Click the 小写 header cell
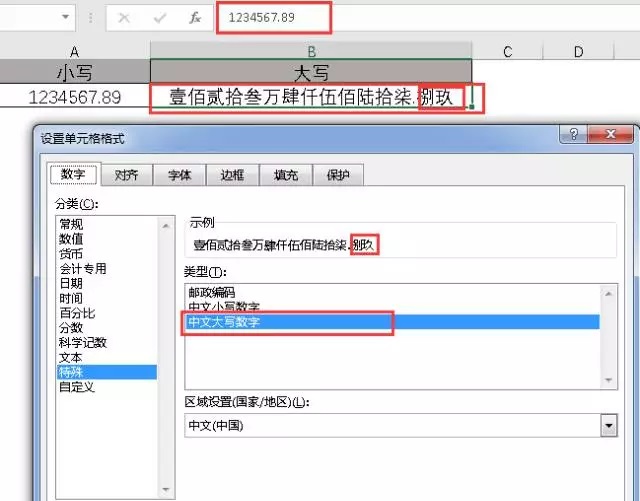Screen dimensions: 640x501 [x=74, y=72]
